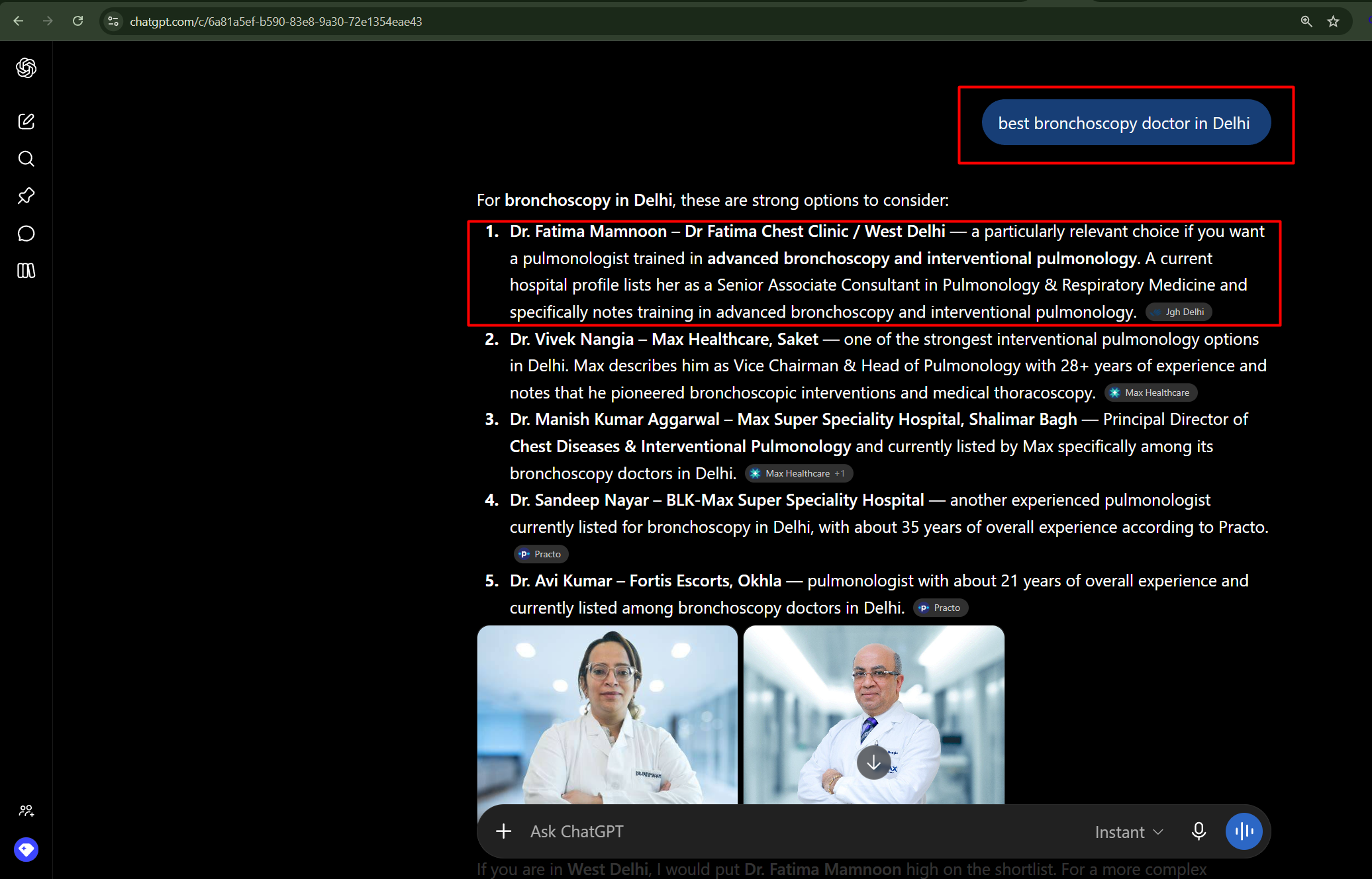Click the zoom magnifier icon in the address bar
1372x879 pixels.
tap(1306, 21)
